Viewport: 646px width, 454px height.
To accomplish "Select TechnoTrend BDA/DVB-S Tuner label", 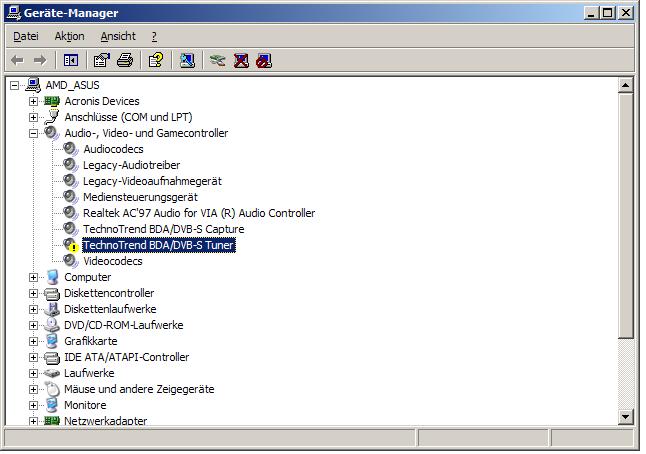I will pyautogui.click(x=159, y=245).
